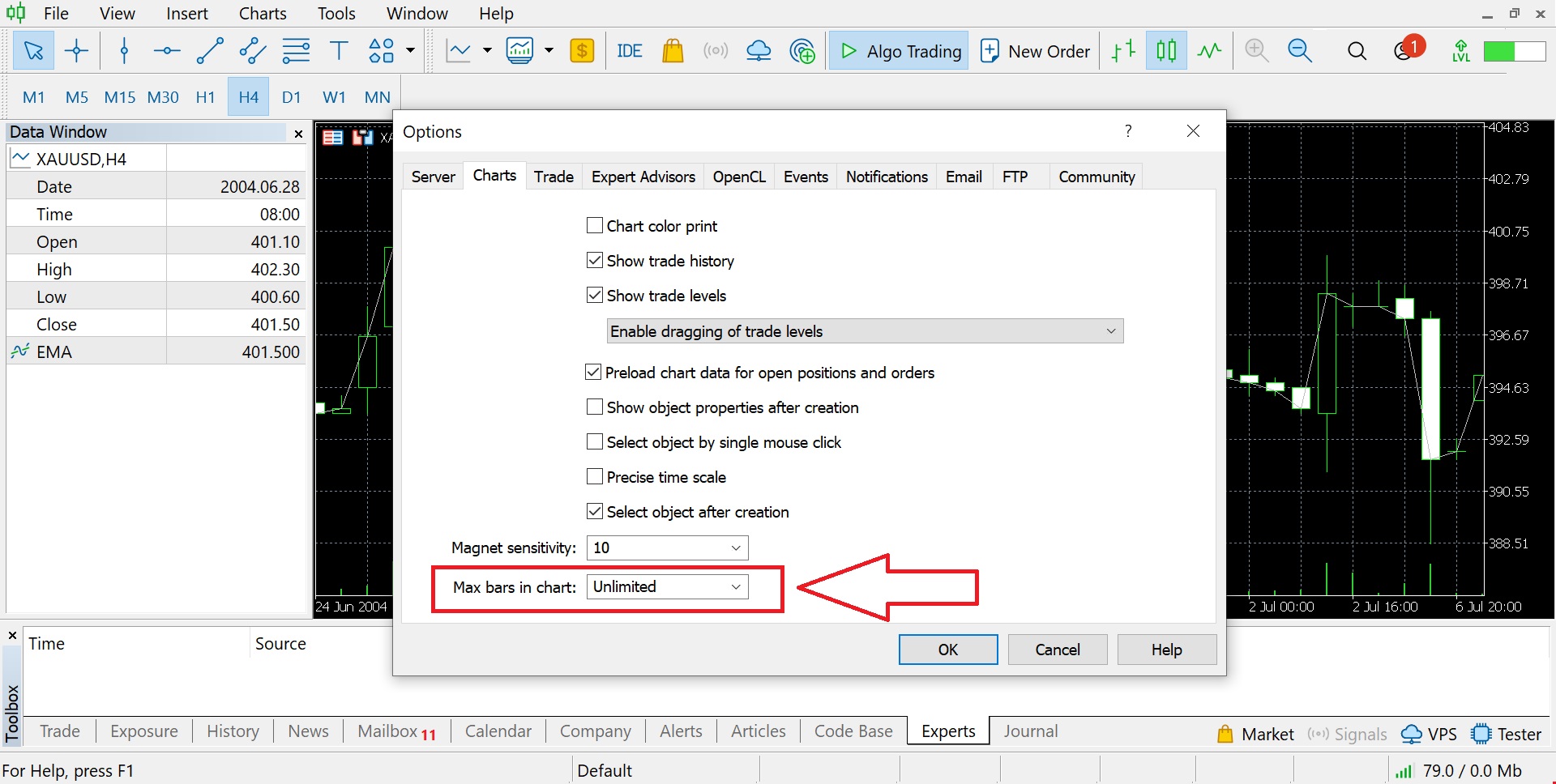Select the Text label tool

(339, 50)
